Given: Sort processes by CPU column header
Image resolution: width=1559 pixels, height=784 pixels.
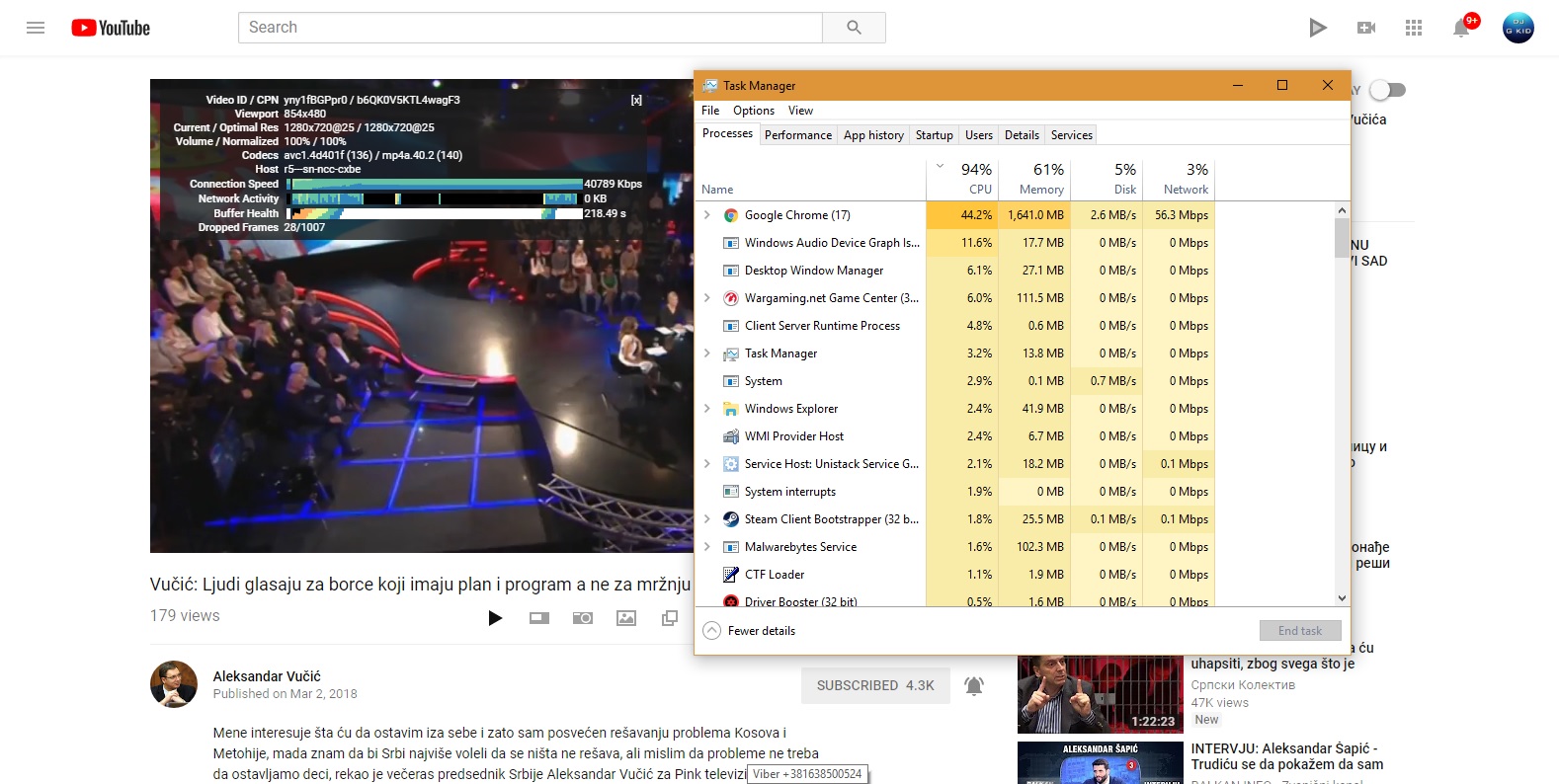Looking at the screenshot, I should pyautogui.click(x=962, y=179).
